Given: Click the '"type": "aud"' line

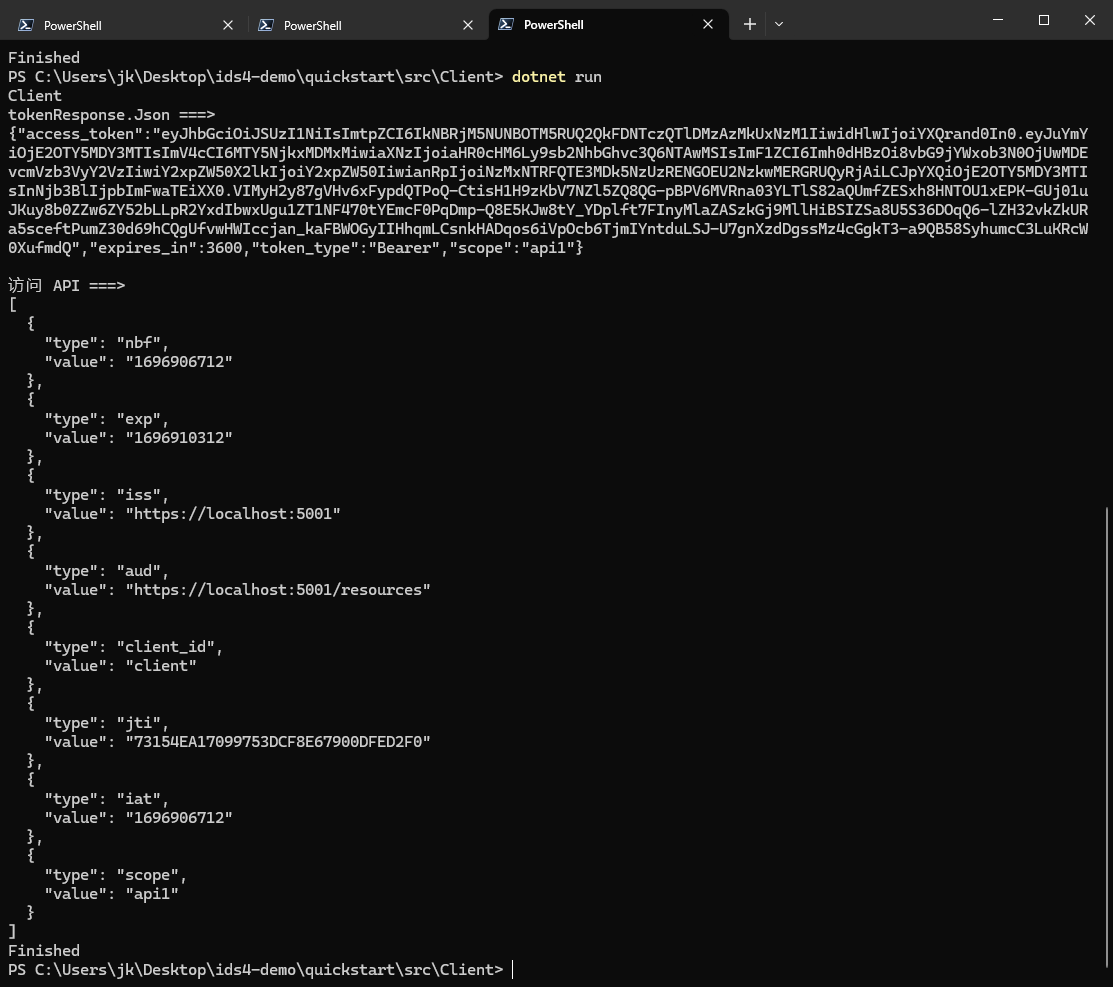Looking at the screenshot, I should (x=107, y=571).
